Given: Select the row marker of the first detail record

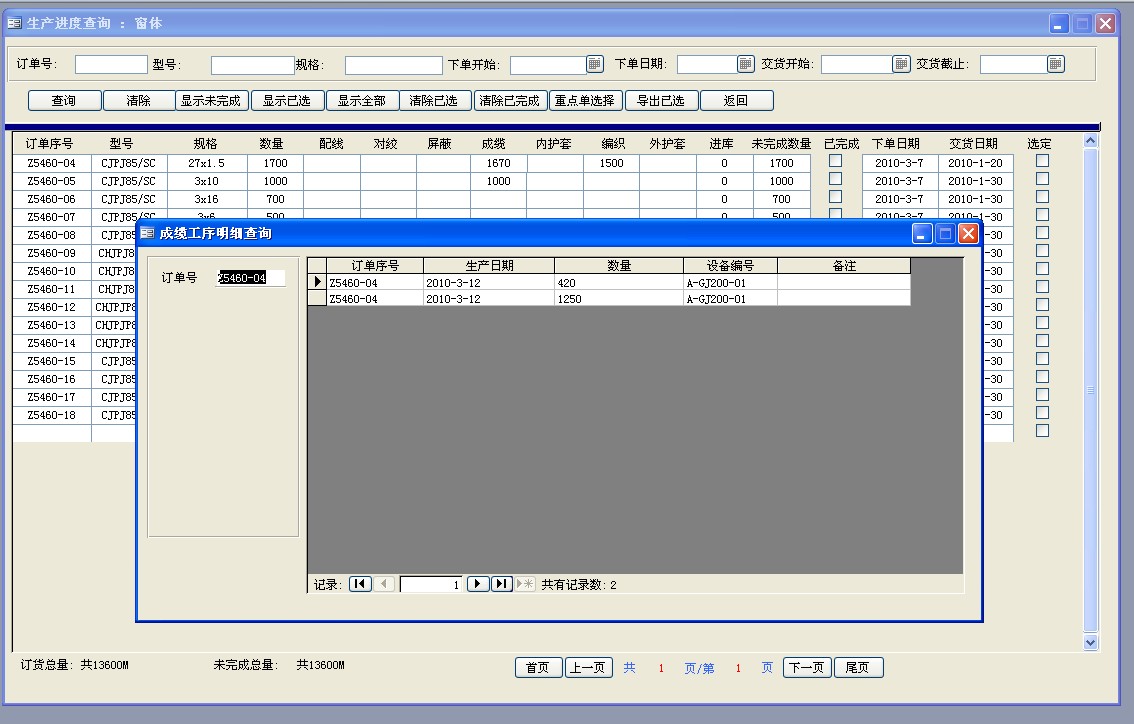Looking at the screenshot, I should tap(317, 283).
